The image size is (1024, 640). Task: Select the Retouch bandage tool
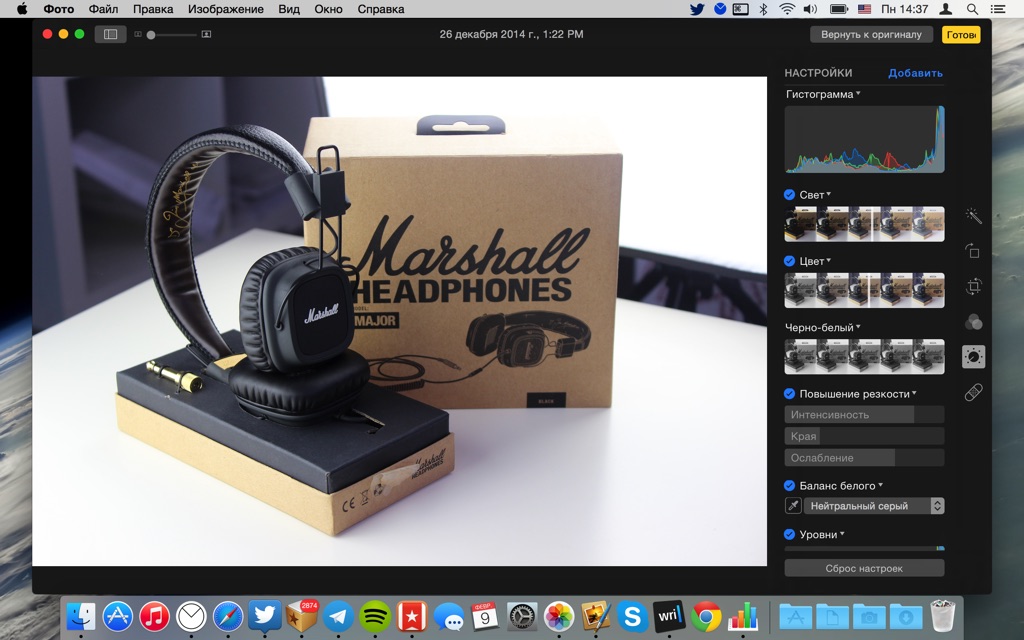(x=973, y=393)
